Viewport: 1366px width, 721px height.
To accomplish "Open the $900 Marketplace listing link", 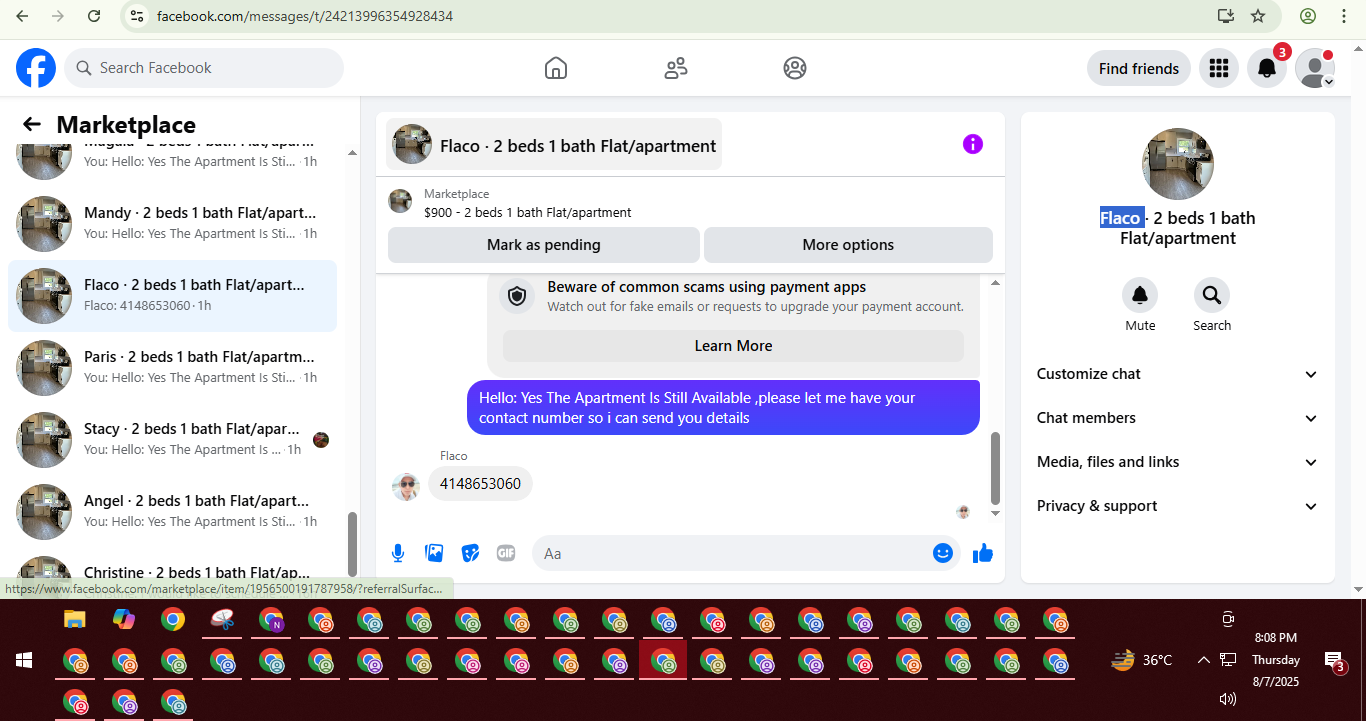I will [x=528, y=212].
